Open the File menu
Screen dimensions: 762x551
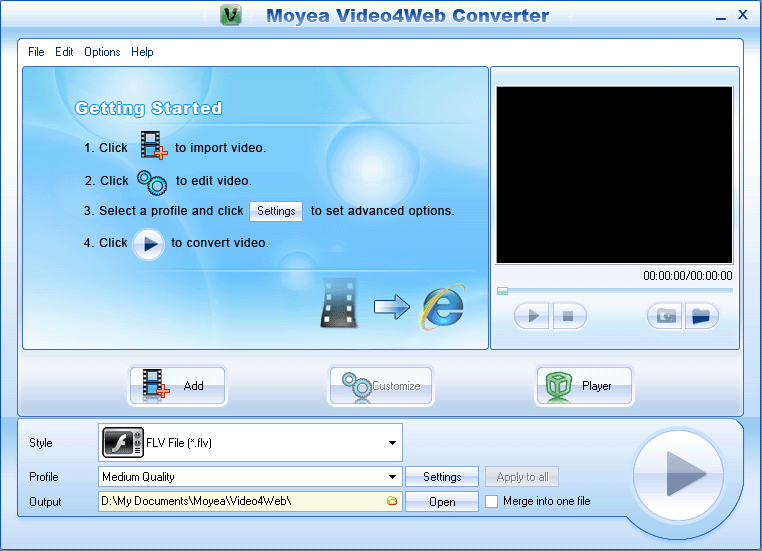[x=36, y=52]
